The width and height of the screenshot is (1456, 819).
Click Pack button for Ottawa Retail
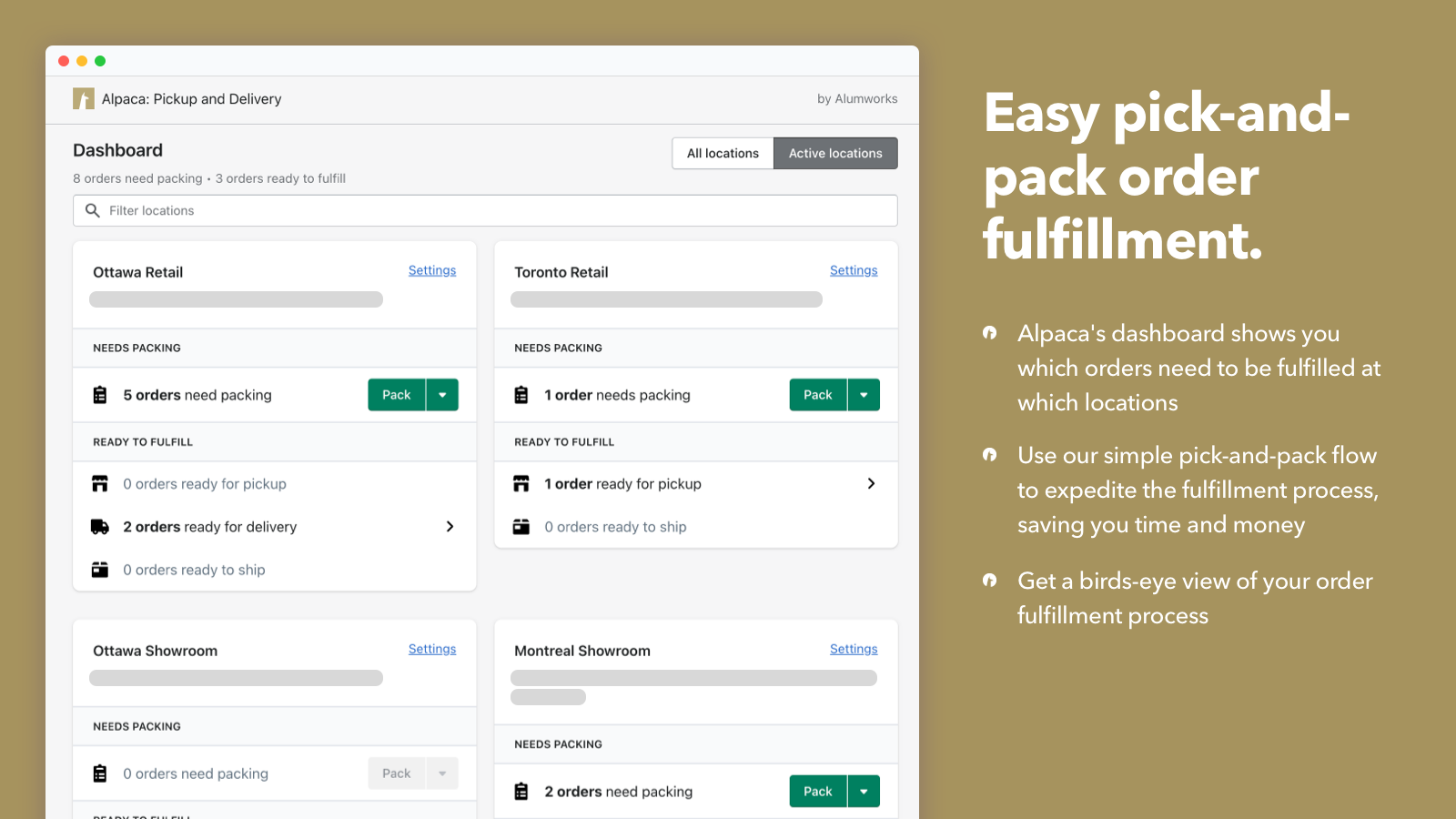396,395
